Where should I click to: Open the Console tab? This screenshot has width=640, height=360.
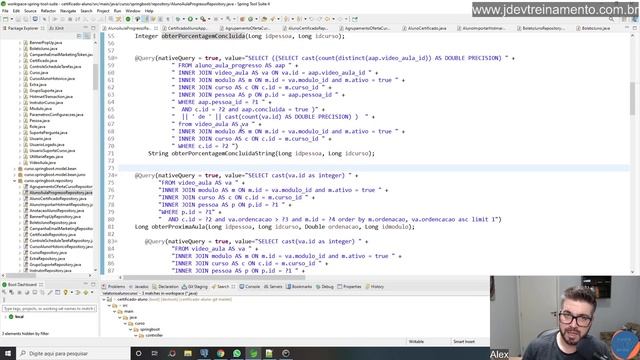(249, 287)
